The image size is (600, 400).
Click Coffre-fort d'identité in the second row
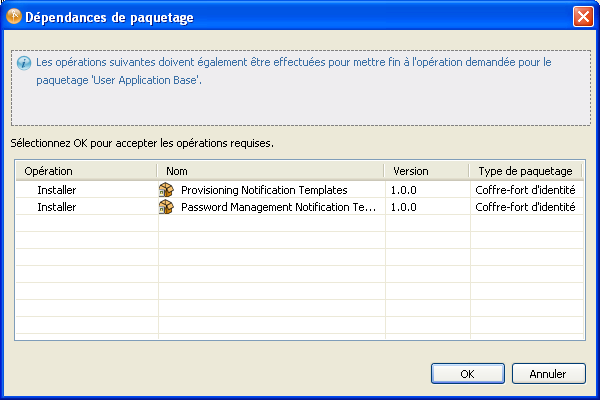coord(525,208)
